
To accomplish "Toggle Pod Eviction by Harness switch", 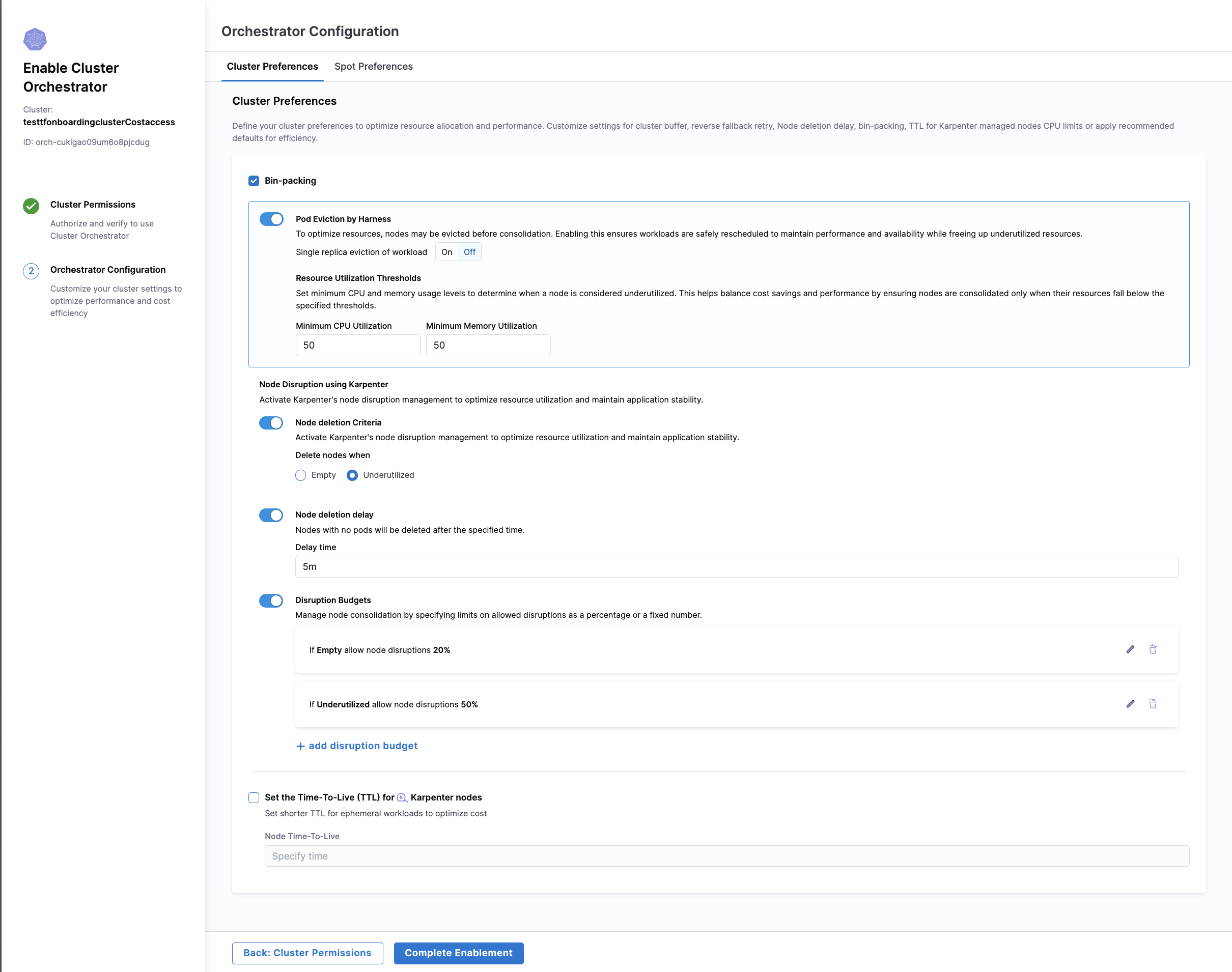I will point(271,219).
